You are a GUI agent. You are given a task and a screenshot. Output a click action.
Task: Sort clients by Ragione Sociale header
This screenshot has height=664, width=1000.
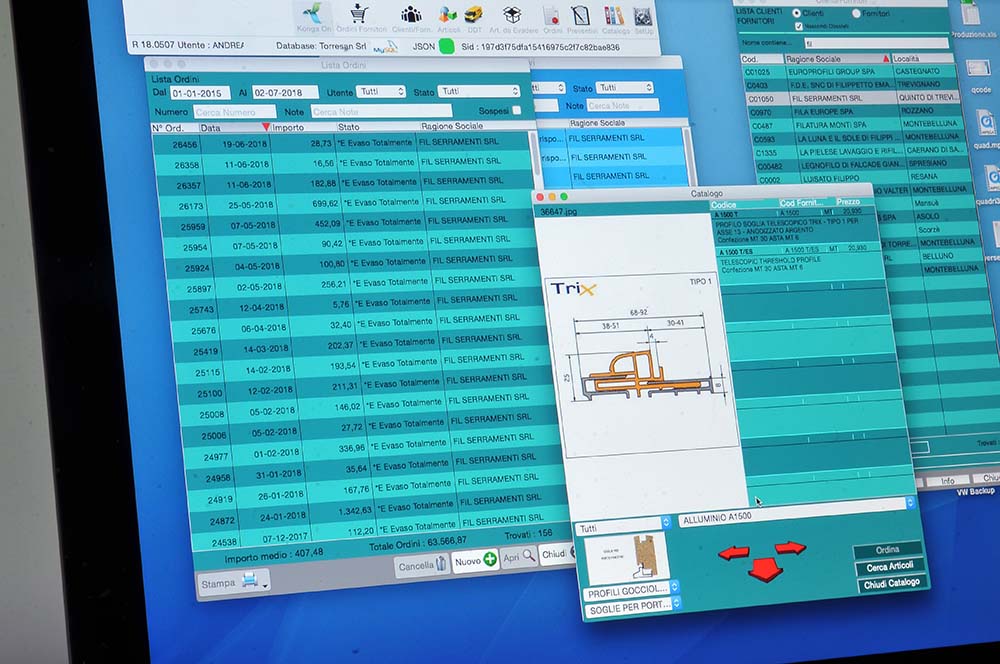(x=837, y=59)
